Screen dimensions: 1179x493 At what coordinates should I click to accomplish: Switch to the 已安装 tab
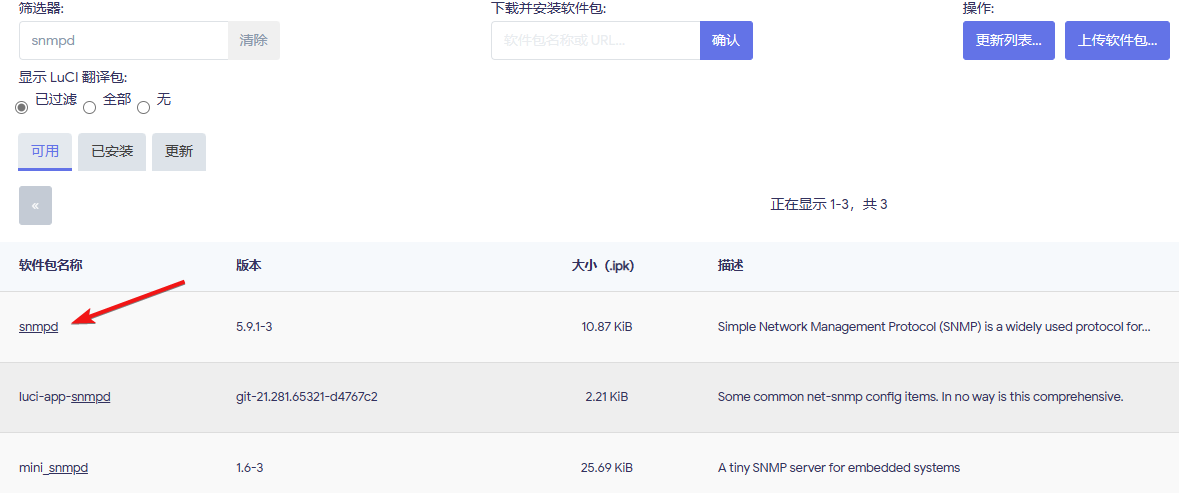pyautogui.click(x=112, y=152)
